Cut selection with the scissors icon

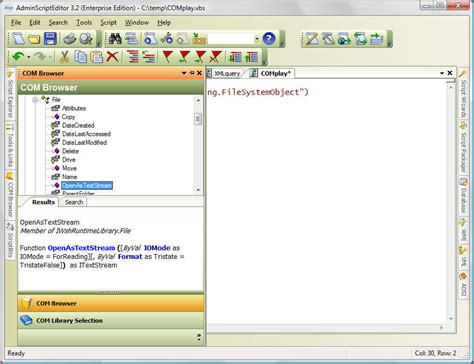[64, 57]
